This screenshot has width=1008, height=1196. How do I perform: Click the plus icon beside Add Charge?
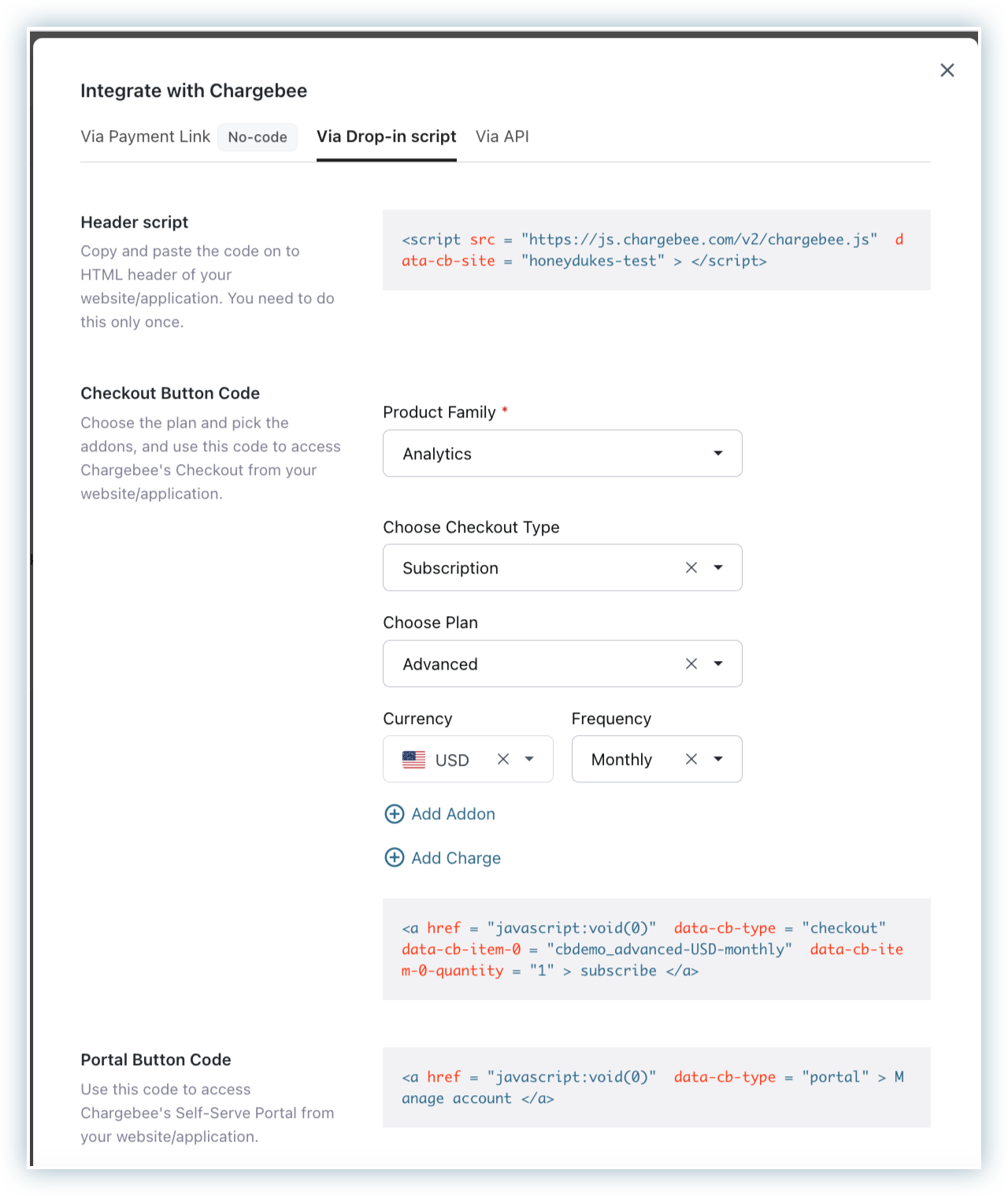[394, 857]
